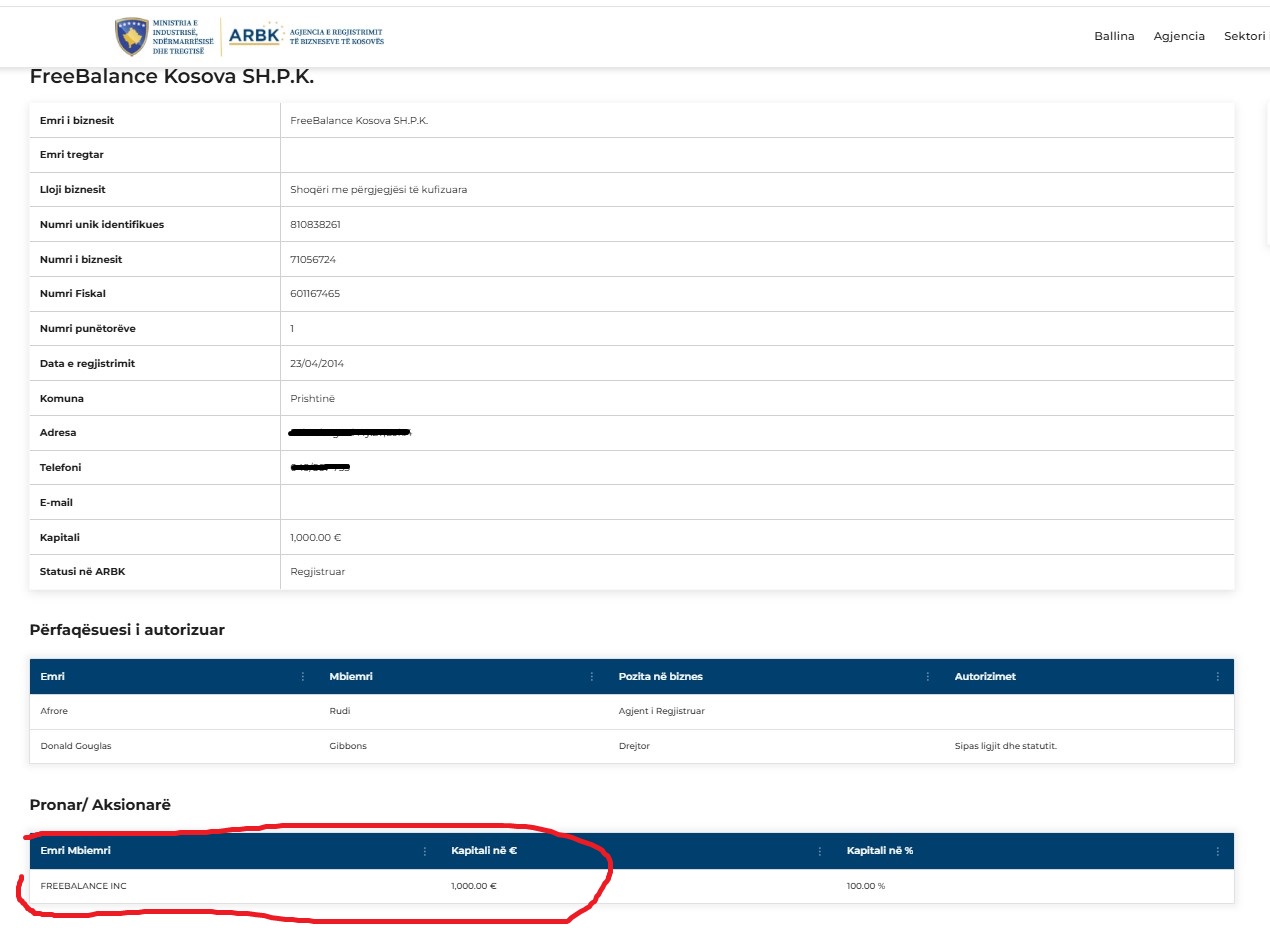Click the Pronar/ Aksionarë section heading

pos(101,805)
